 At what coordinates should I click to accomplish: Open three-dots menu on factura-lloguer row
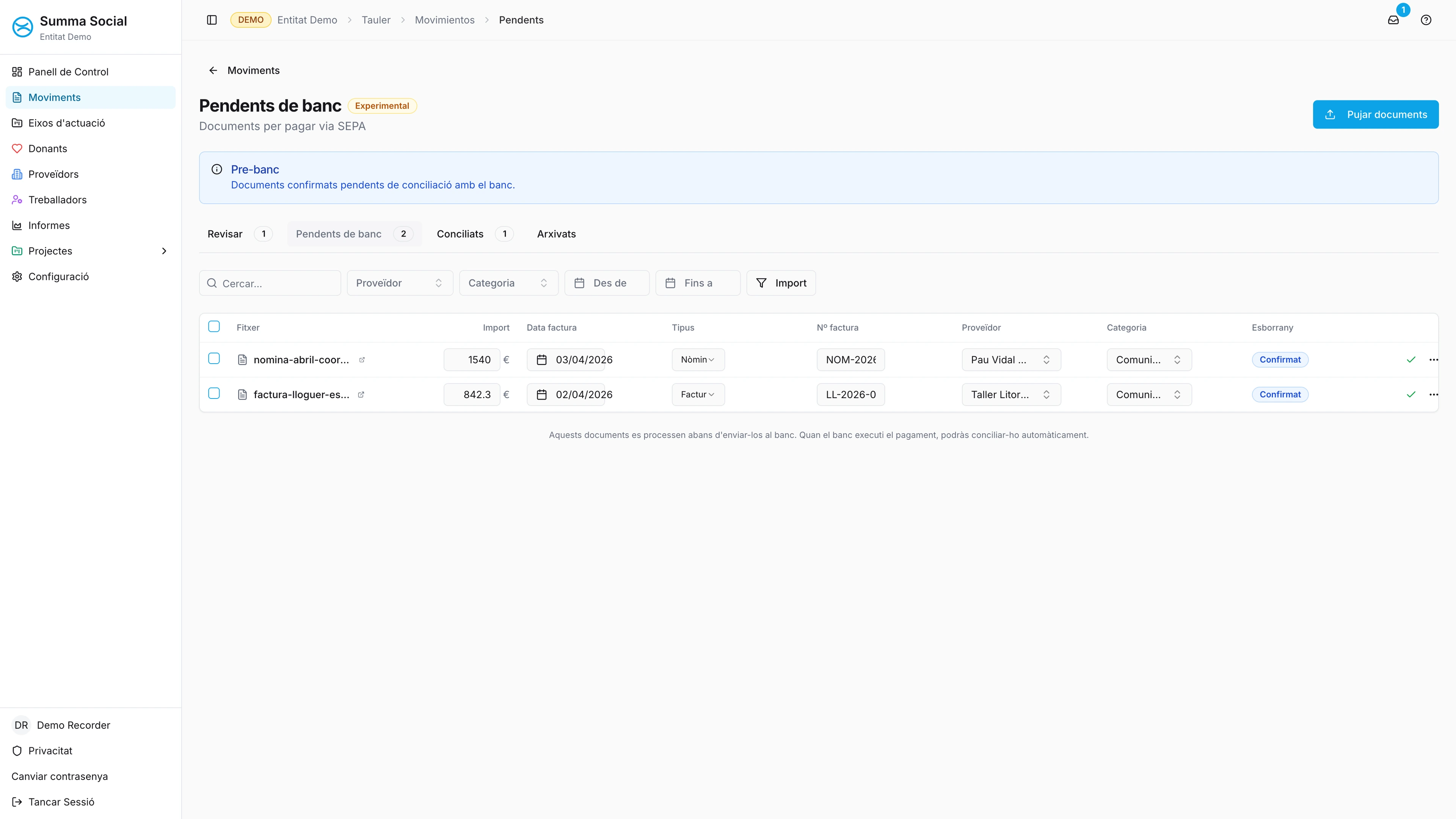click(1433, 394)
